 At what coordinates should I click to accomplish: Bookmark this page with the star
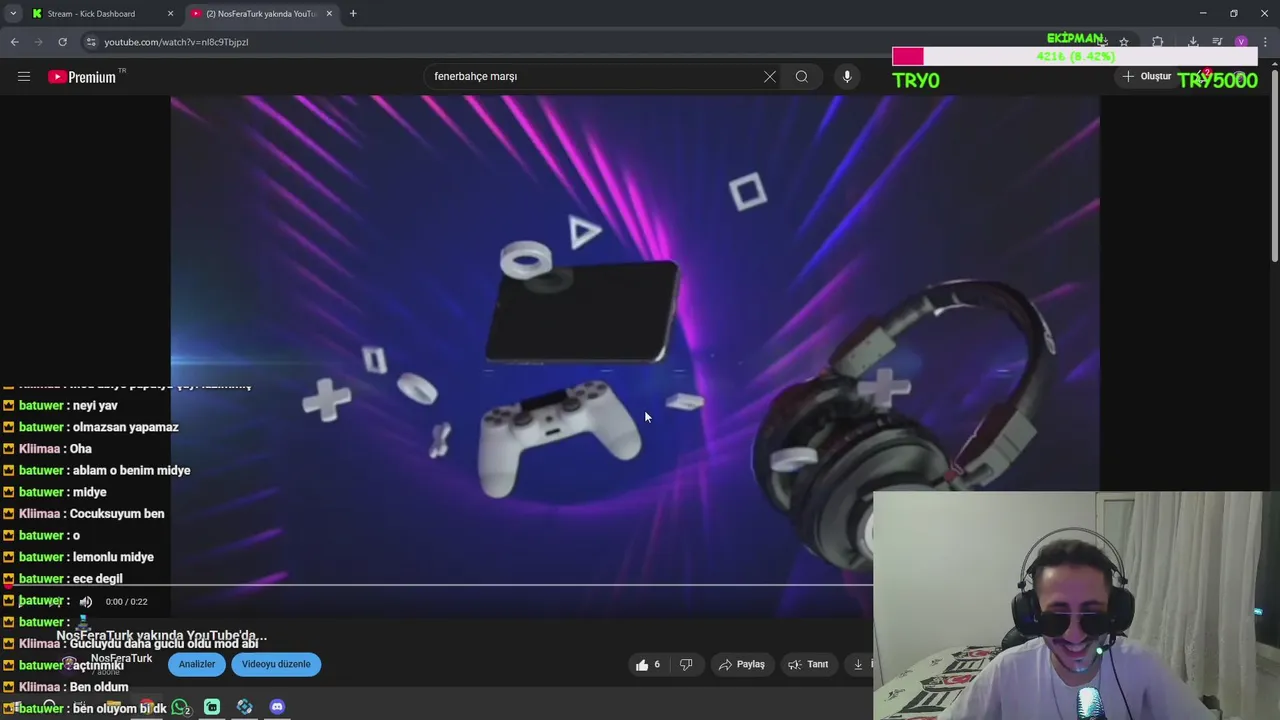pyautogui.click(x=1124, y=42)
